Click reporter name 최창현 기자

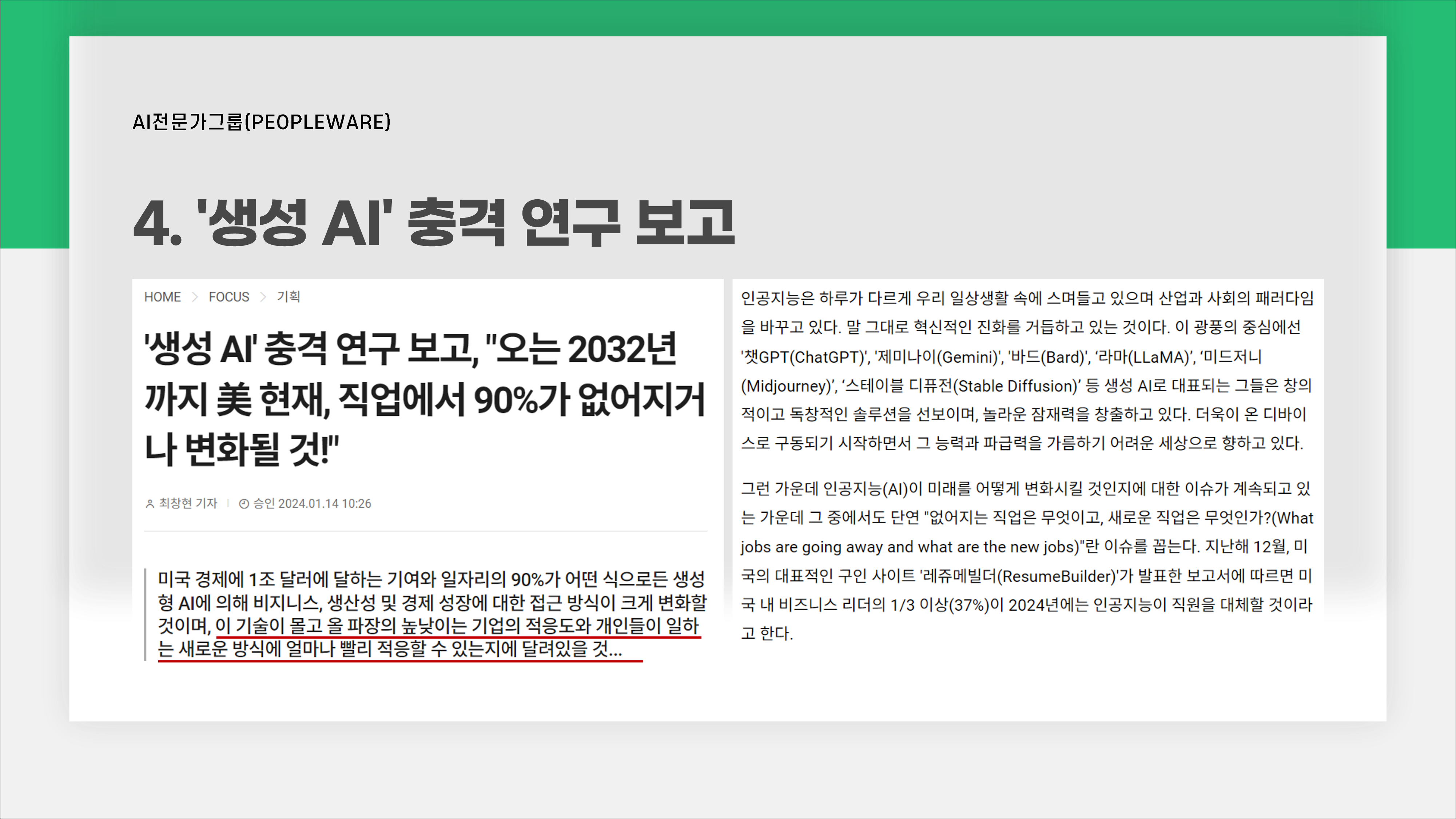click(x=188, y=503)
